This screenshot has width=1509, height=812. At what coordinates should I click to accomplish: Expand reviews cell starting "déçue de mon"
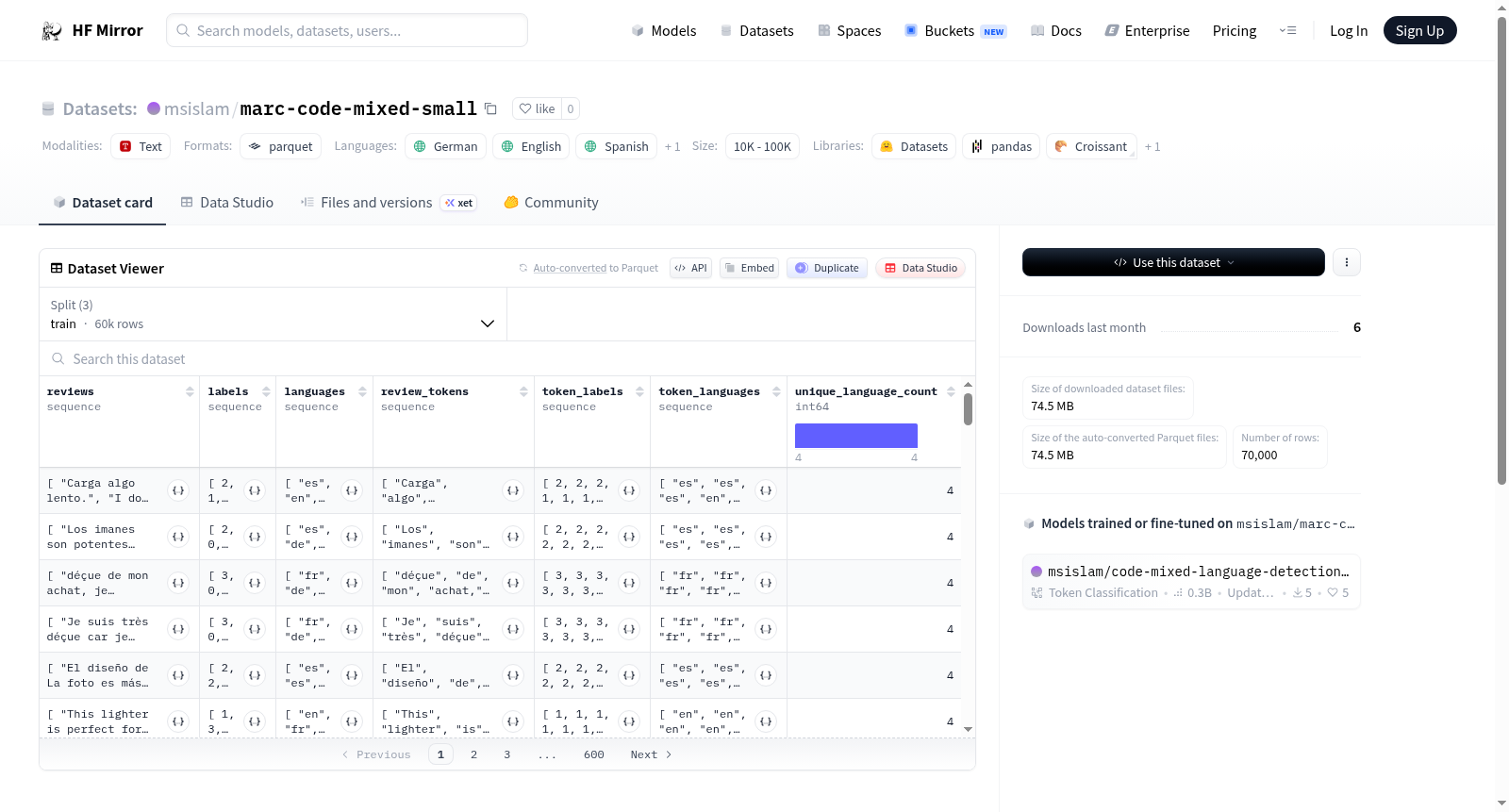[x=178, y=583]
